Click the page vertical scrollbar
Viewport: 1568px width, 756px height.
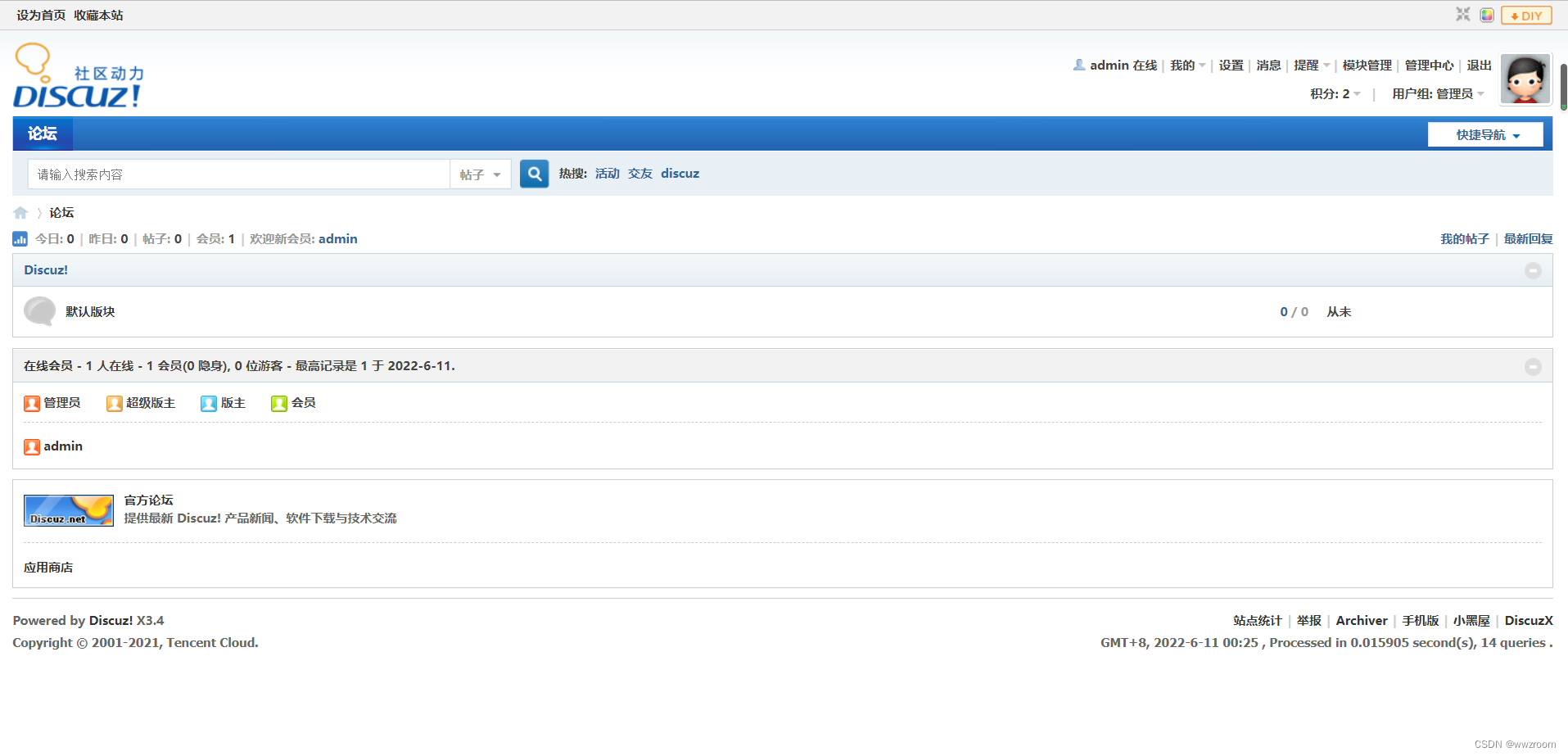tap(1563, 86)
